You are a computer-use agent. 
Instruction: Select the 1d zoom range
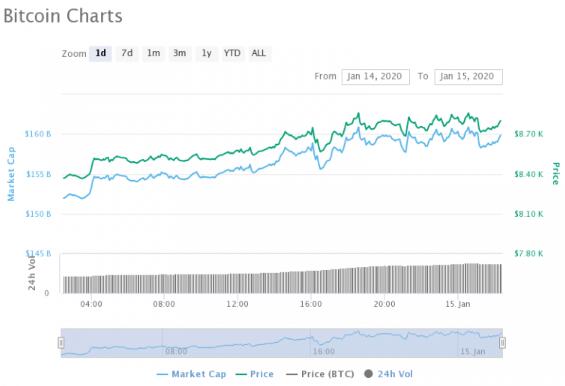(101, 53)
